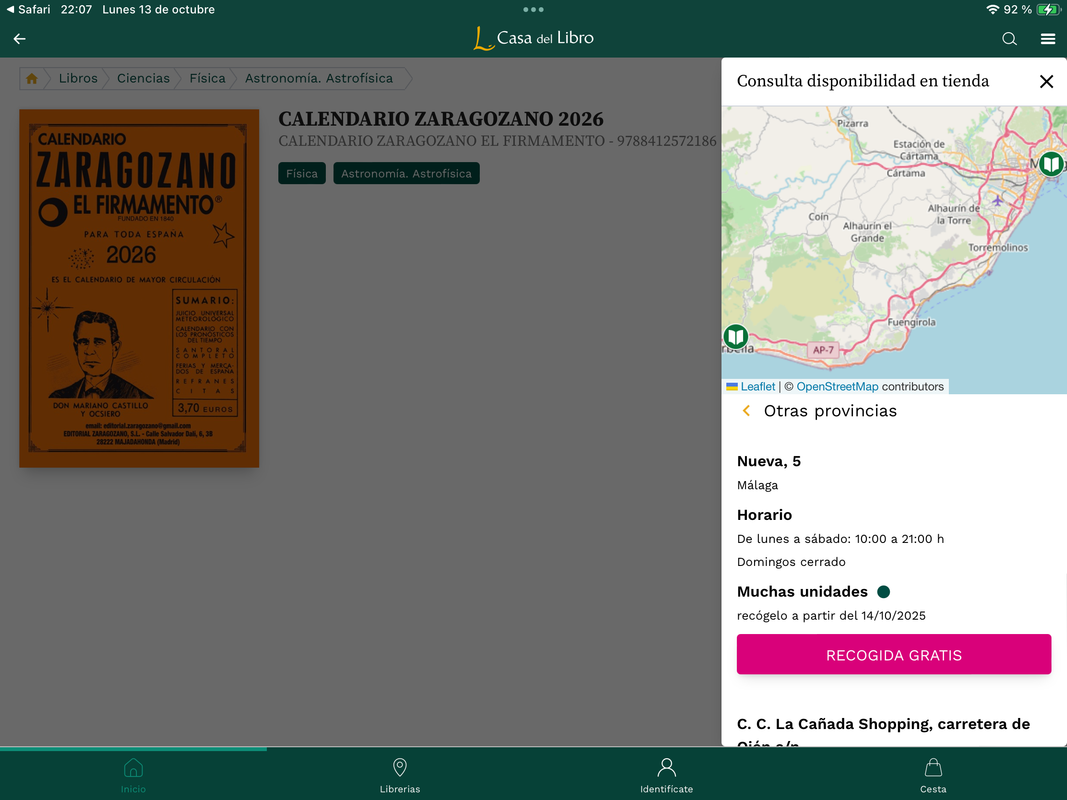Open Astronomía. Astrofísica breadcrumb
Viewport: 1067px width, 800px height.
tap(318, 78)
